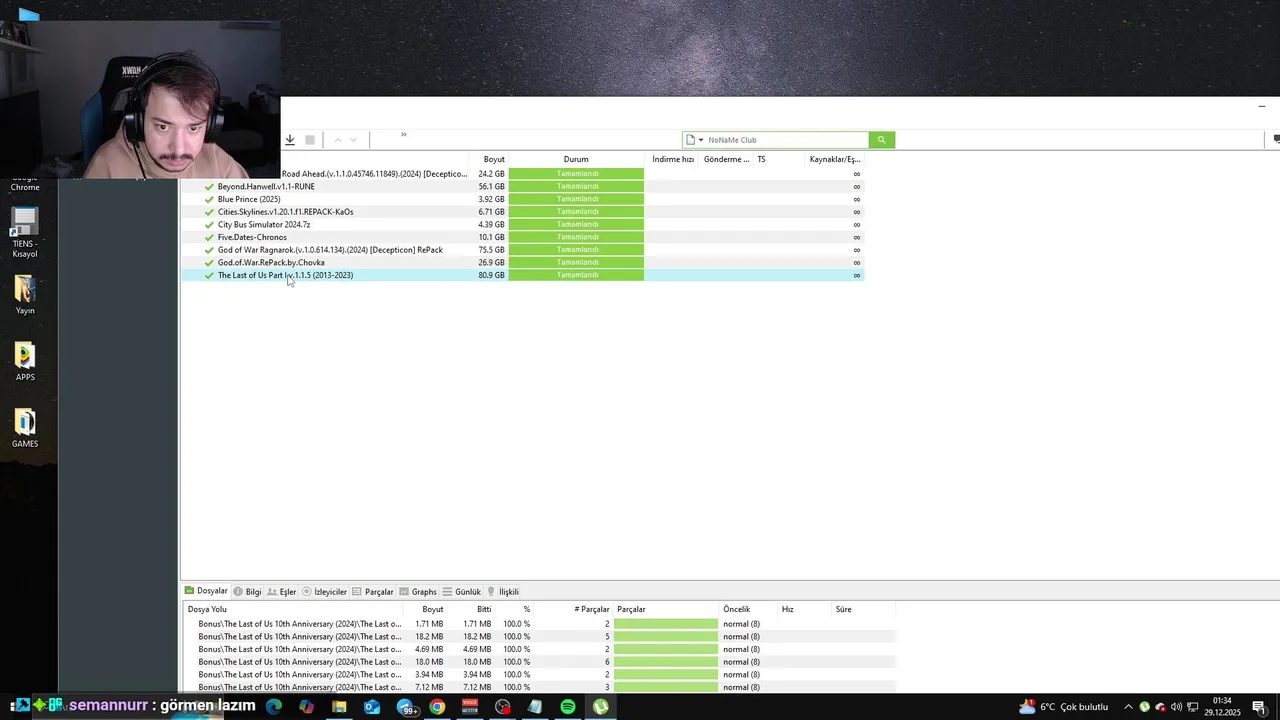Open TIENS - Kısayol desktop shortcut
The width and height of the screenshot is (1280, 720).
tap(25, 233)
